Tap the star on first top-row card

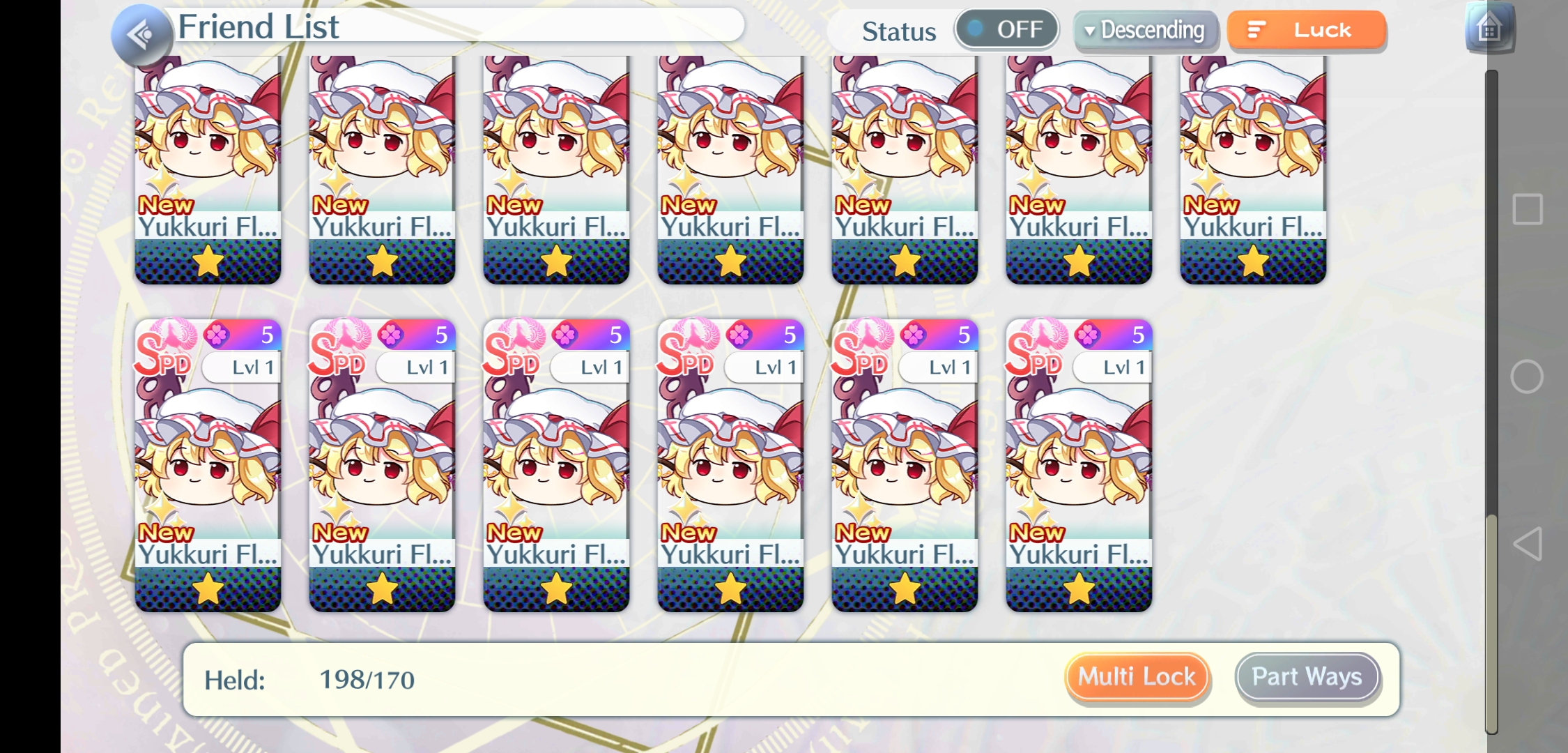point(208,262)
